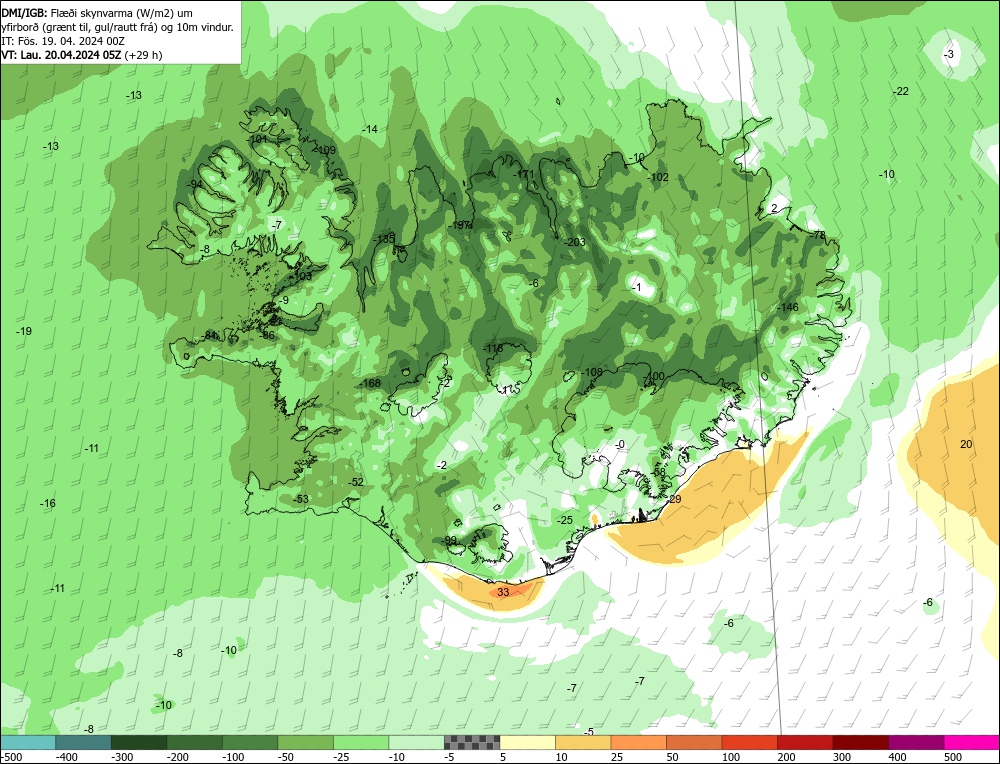Click the '-53' value on the Reykjanes peninsula
Viewport: 1000px width, 764px height.
click(301, 499)
